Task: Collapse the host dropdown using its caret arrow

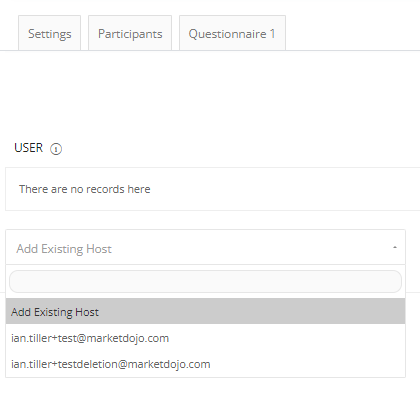Action: tap(395, 247)
